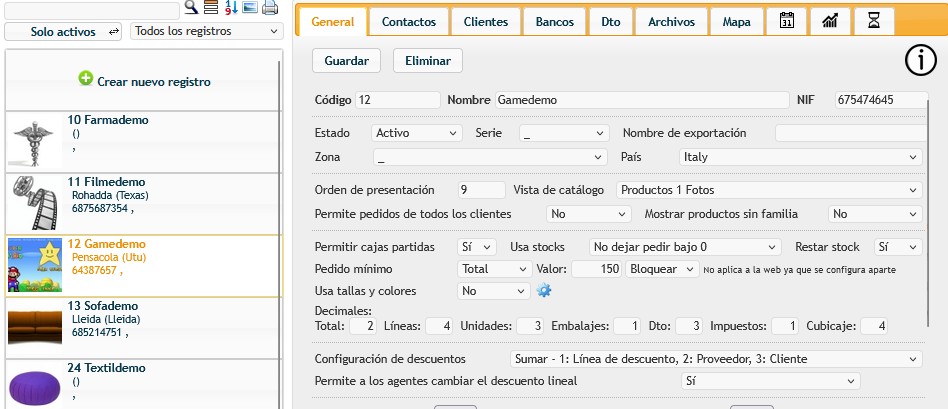Open Mostrar productos sin familia dropdown

click(x=875, y=214)
